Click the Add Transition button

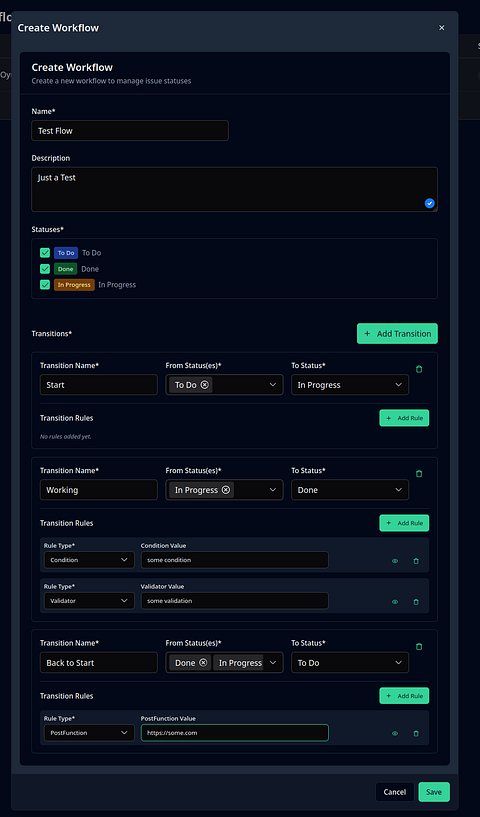397,333
